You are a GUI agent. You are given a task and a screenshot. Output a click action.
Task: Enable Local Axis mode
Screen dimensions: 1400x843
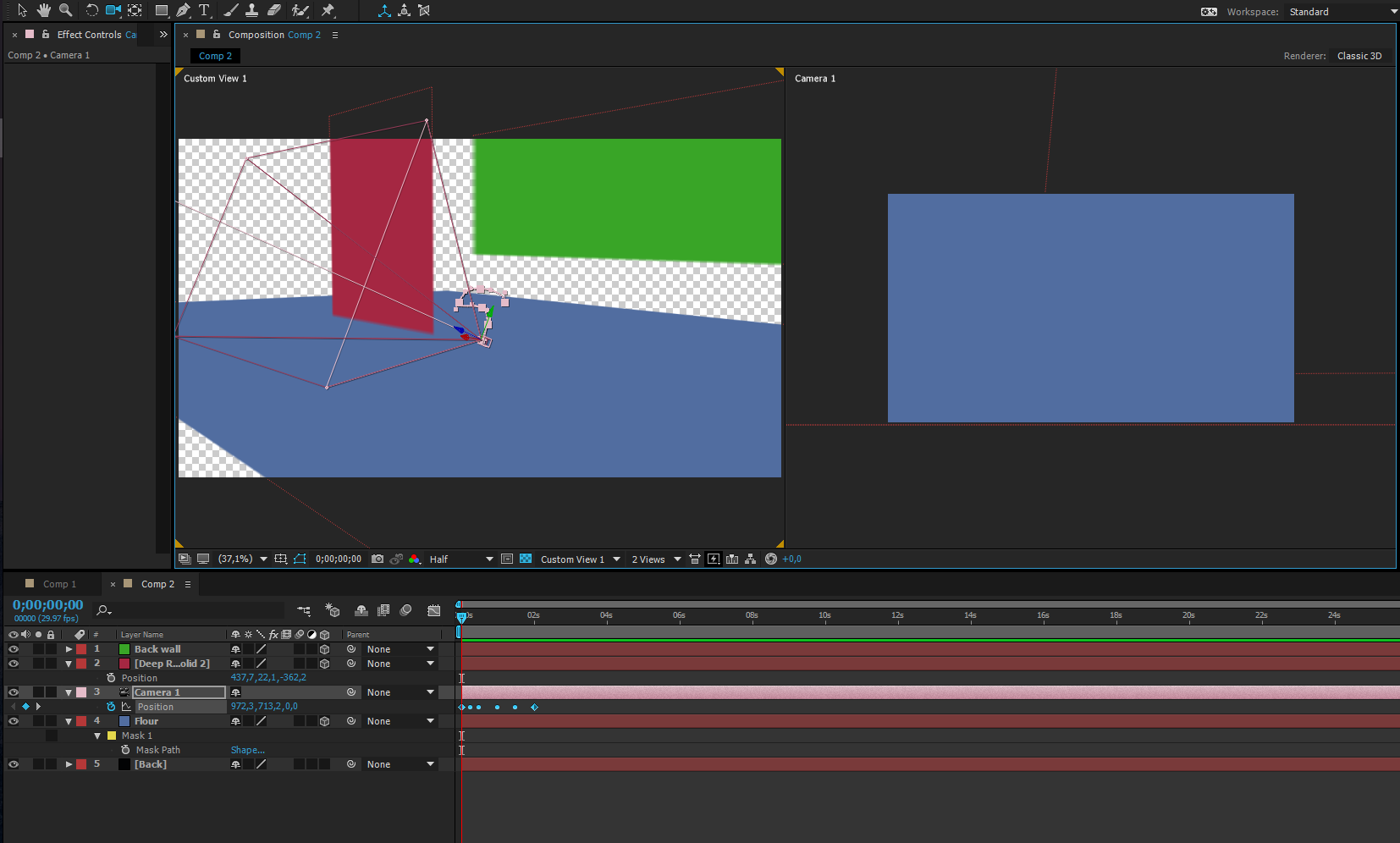[384, 10]
